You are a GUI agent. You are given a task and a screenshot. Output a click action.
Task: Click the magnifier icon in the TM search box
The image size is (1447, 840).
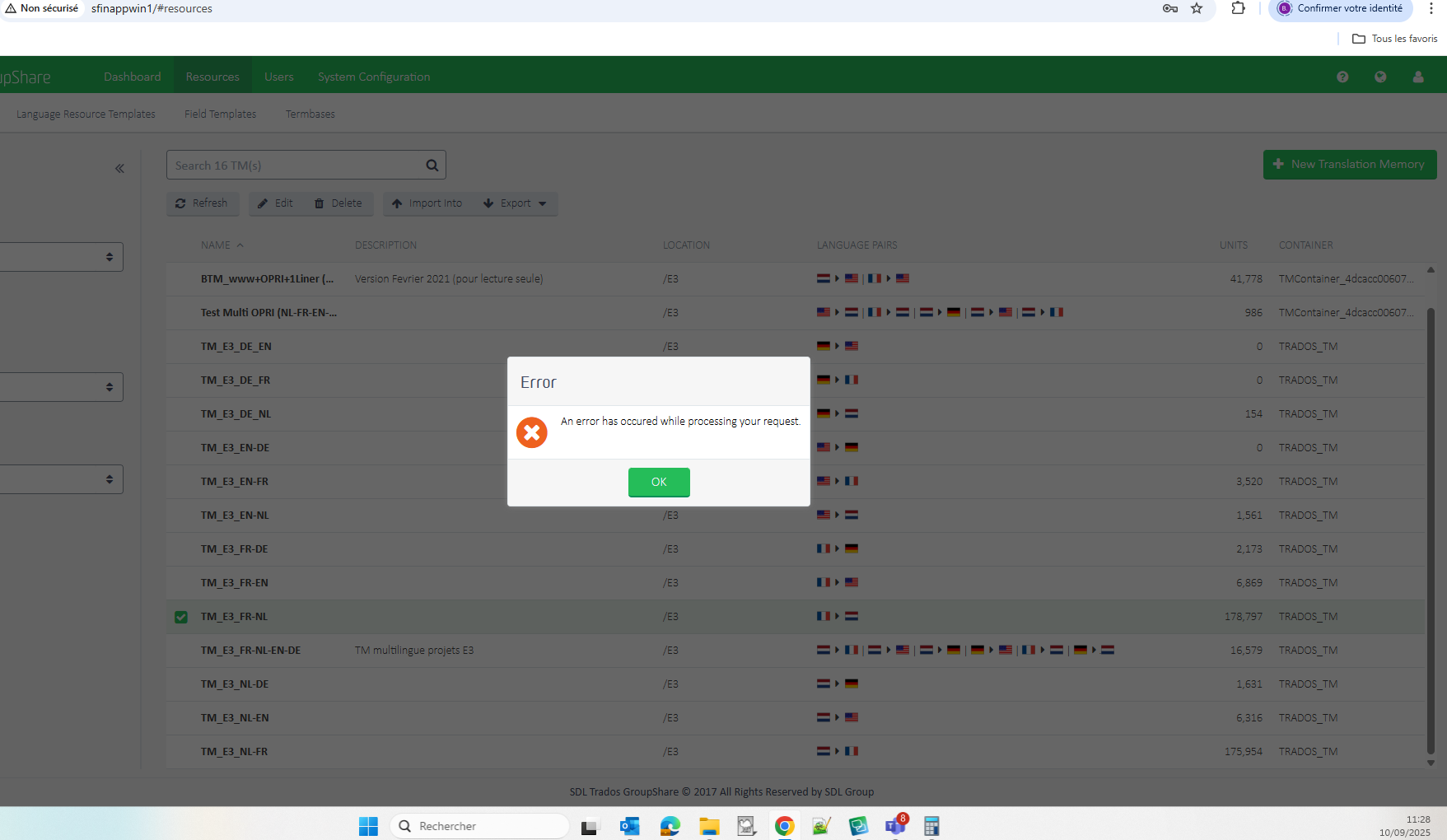[x=432, y=165]
